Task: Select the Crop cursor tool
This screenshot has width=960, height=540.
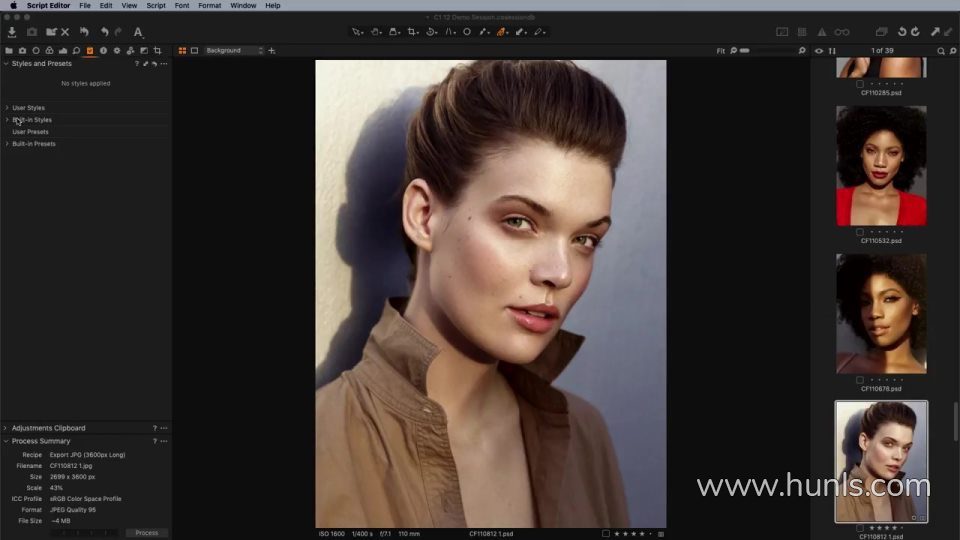Action: tap(412, 32)
